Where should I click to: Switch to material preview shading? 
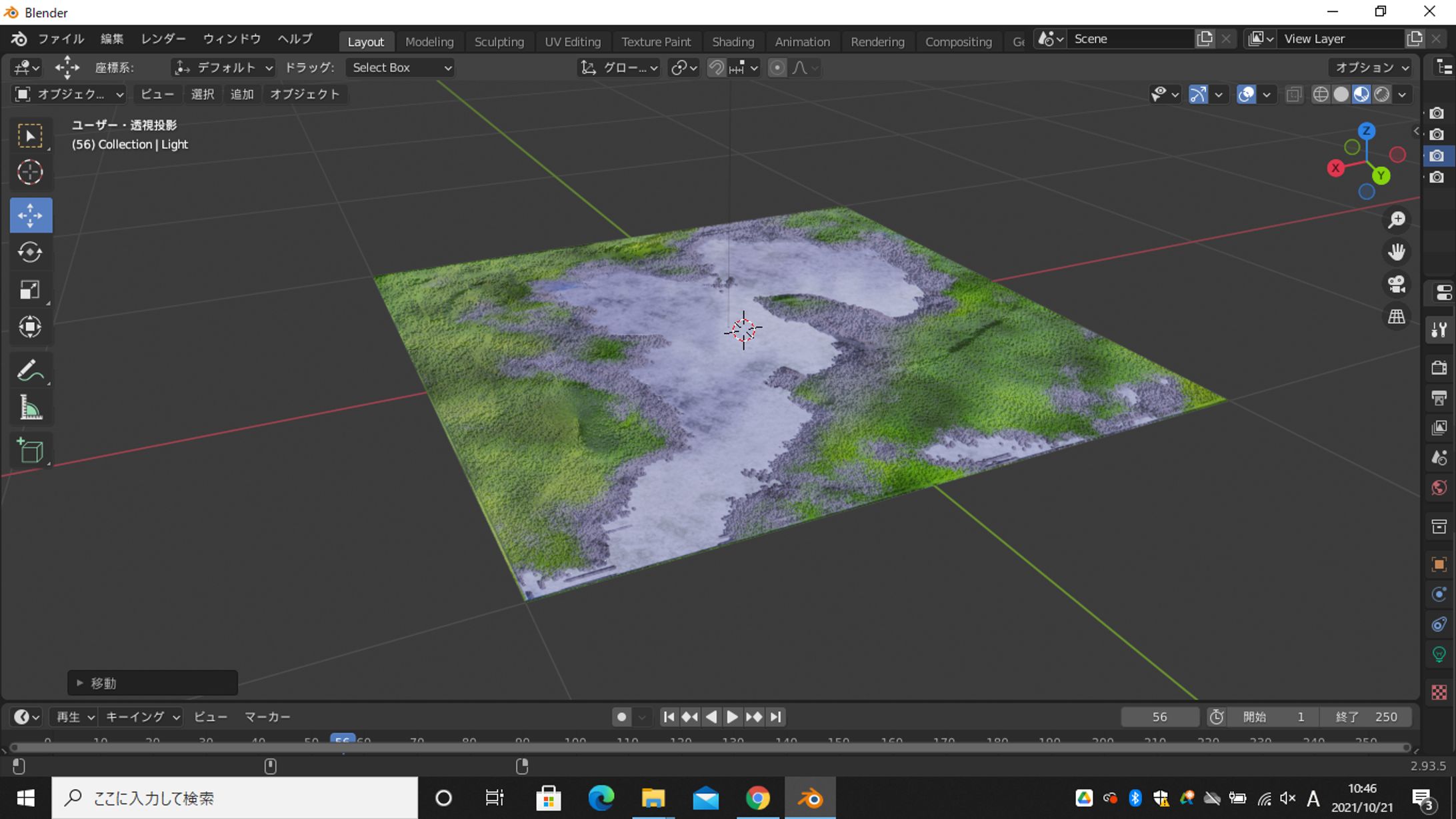1361,94
